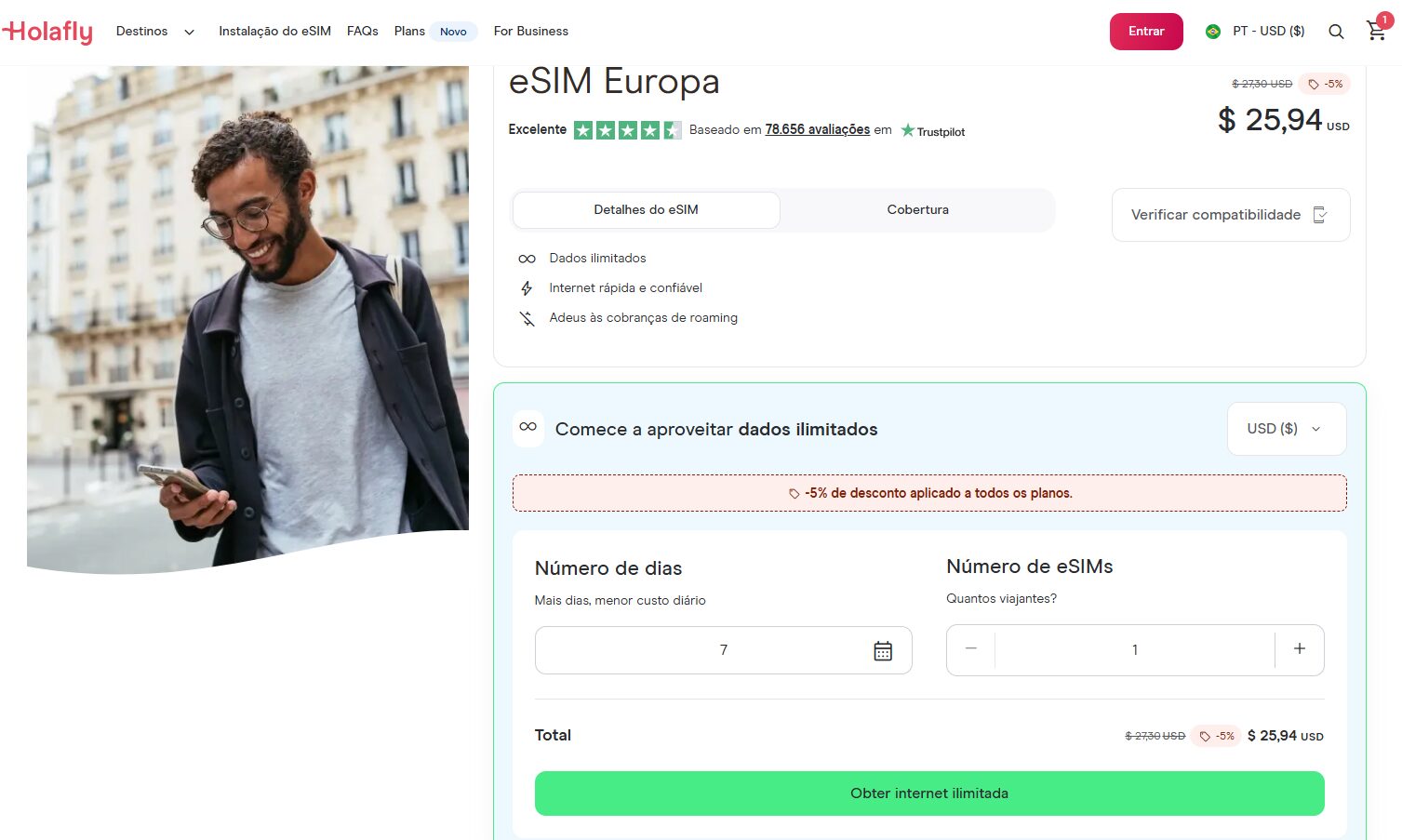The width and height of the screenshot is (1402, 840).
Task: Decrease eSIM count with minus icon
Action: (971, 649)
